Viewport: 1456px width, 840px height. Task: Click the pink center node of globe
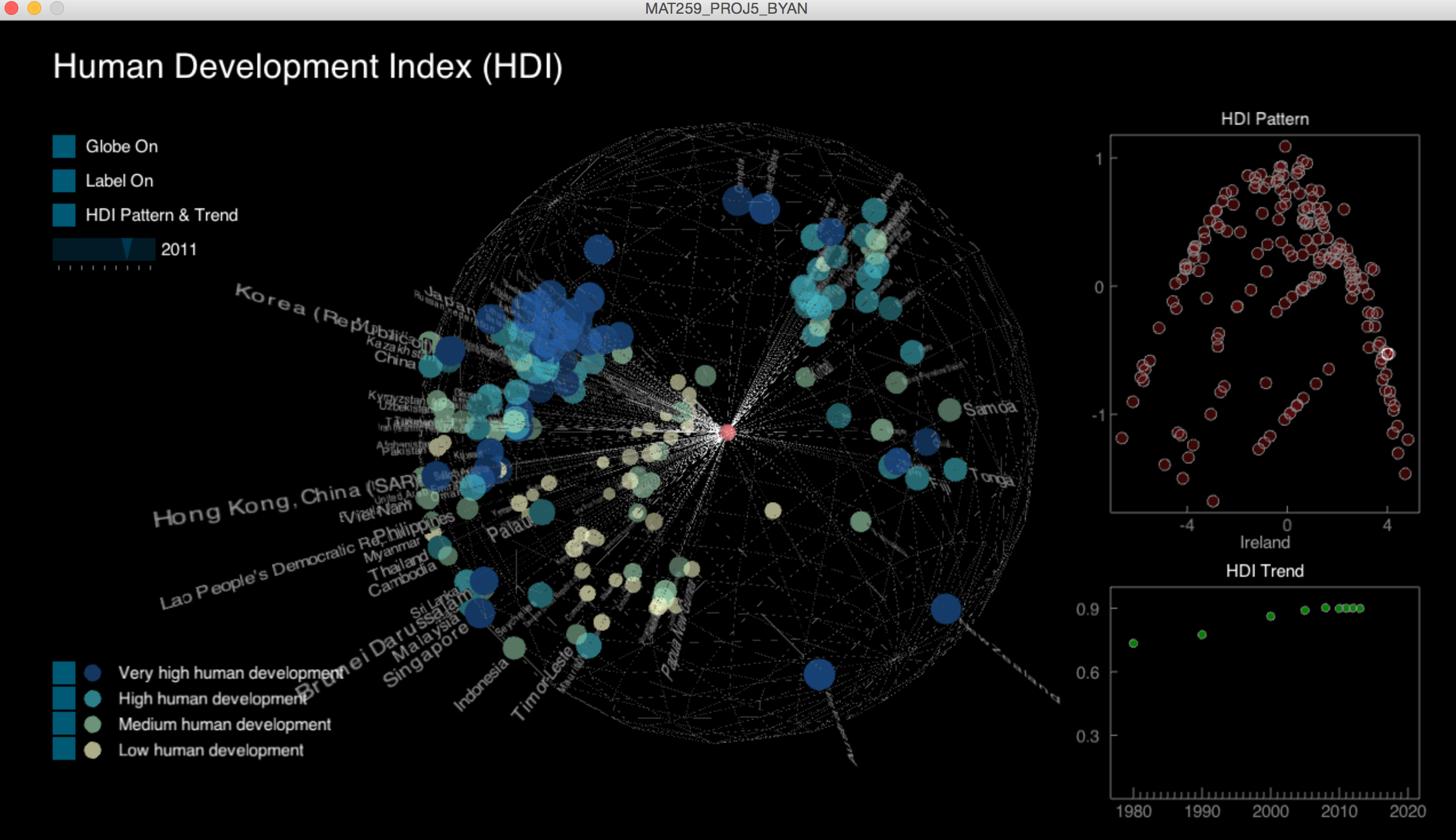(727, 432)
